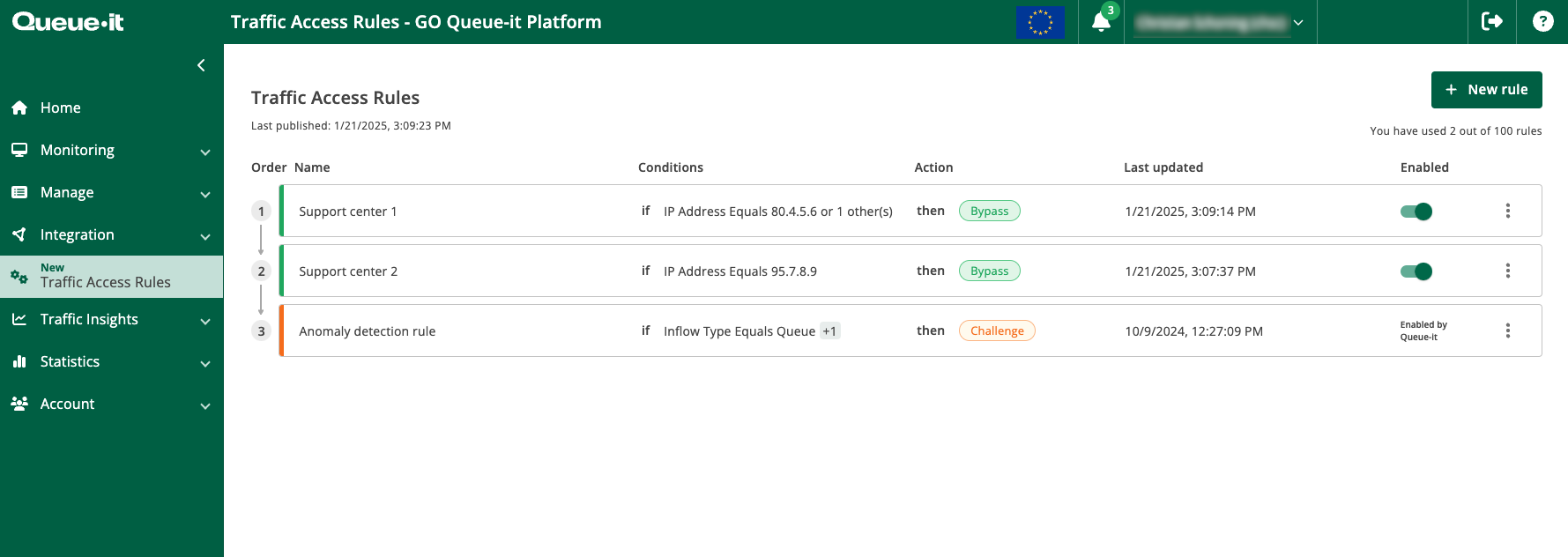The image size is (1568, 557).
Task: Open the region selector EU flag
Action: [x=1040, y=22]
